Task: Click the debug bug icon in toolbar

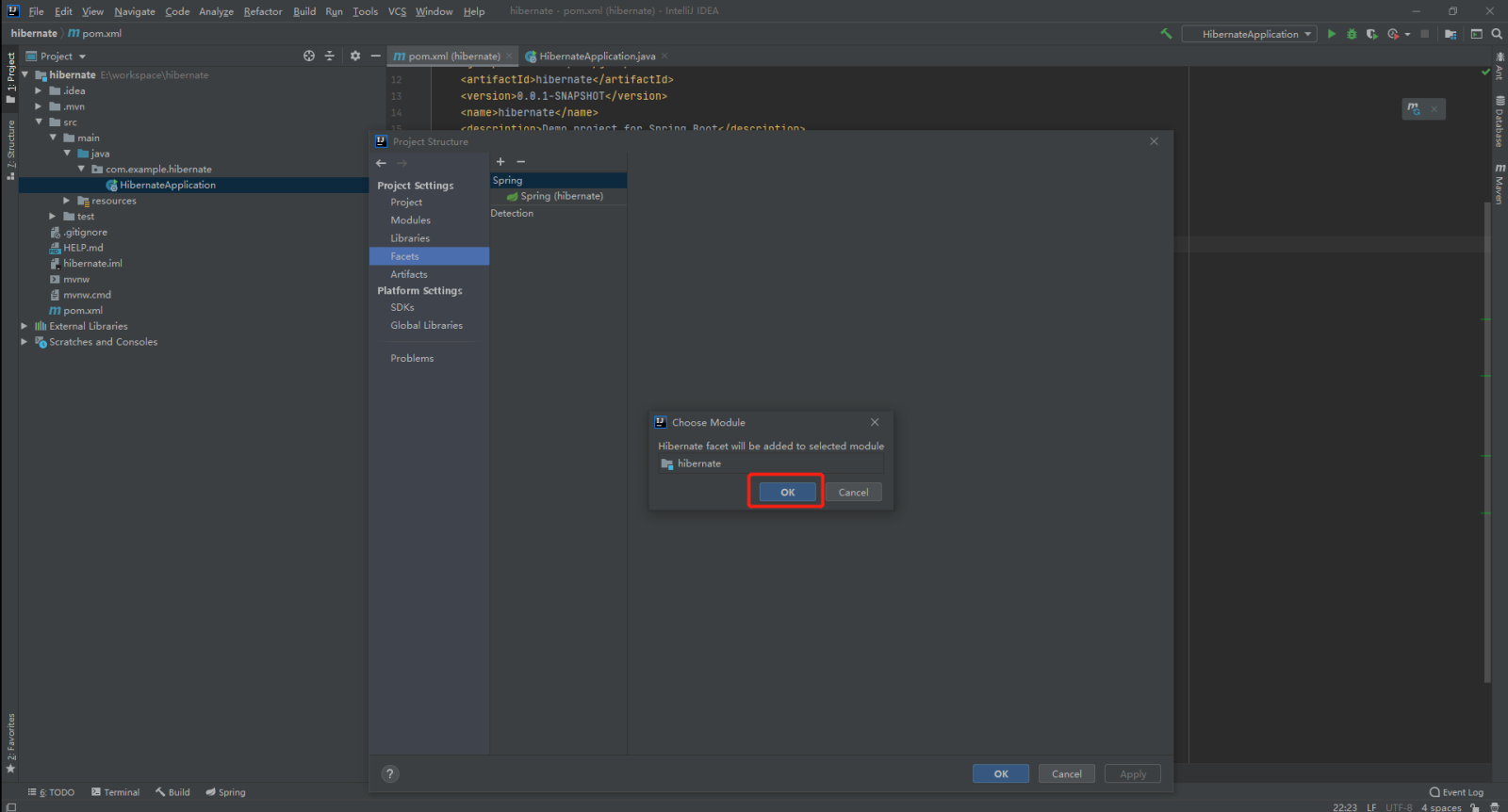Action: (x=1352, y=34)
